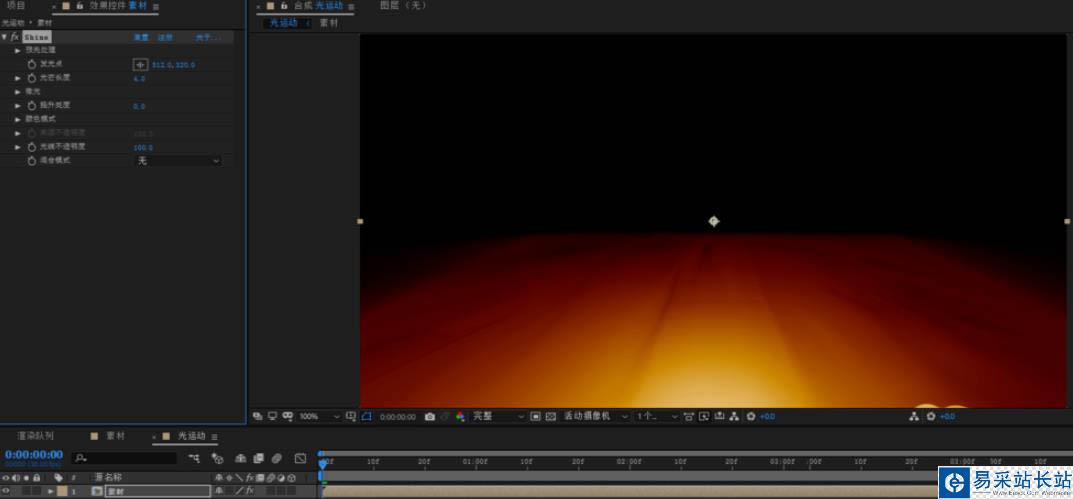Click the source point crosshair picker button
The image size is (1073, 499).
(140, 64)
